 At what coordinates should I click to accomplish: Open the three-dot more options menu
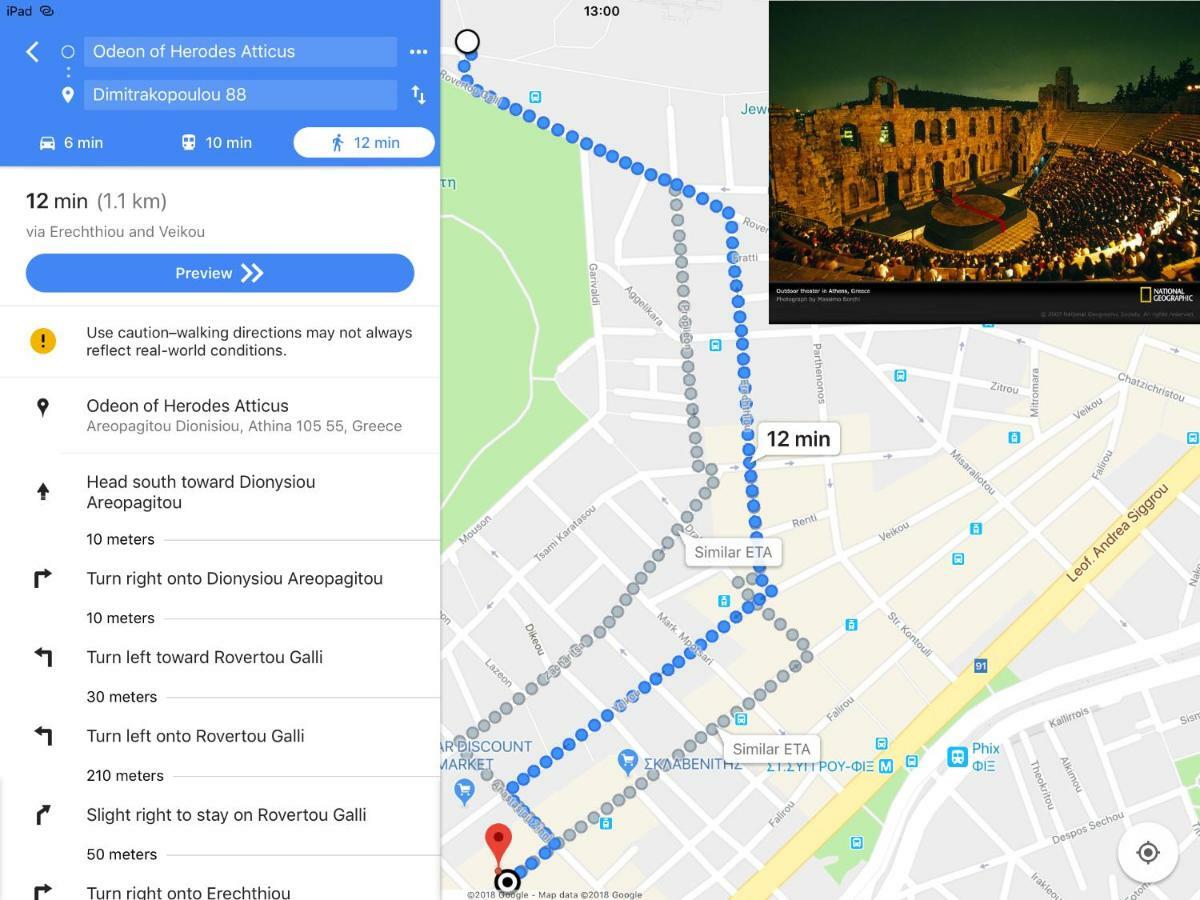coord(418,52)
